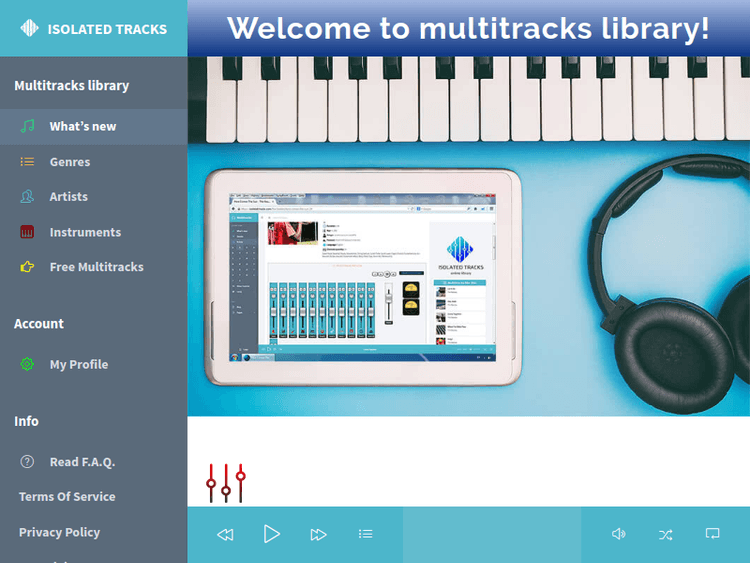
Task: Open the Privacy Policy link
Action: tap(59, 532)
